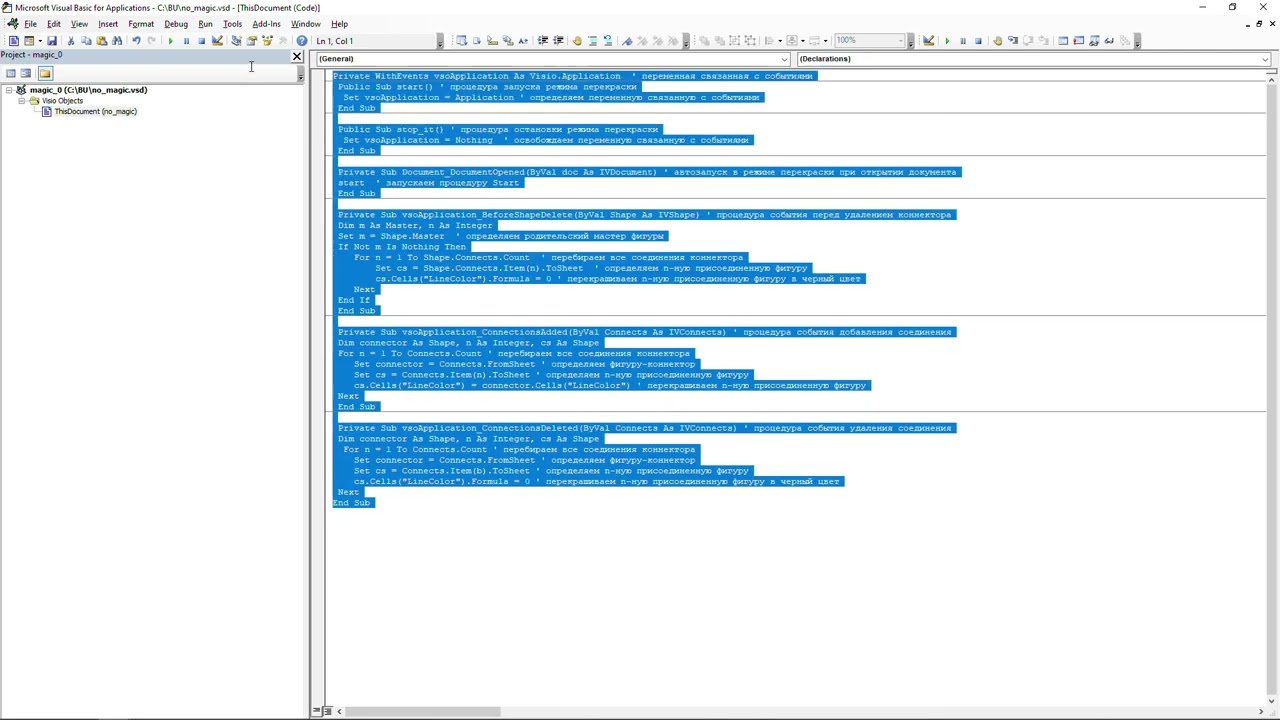1280x720 pixels.
Task: Open the (General) object dropdown
Action: click(x=784, y=59)
